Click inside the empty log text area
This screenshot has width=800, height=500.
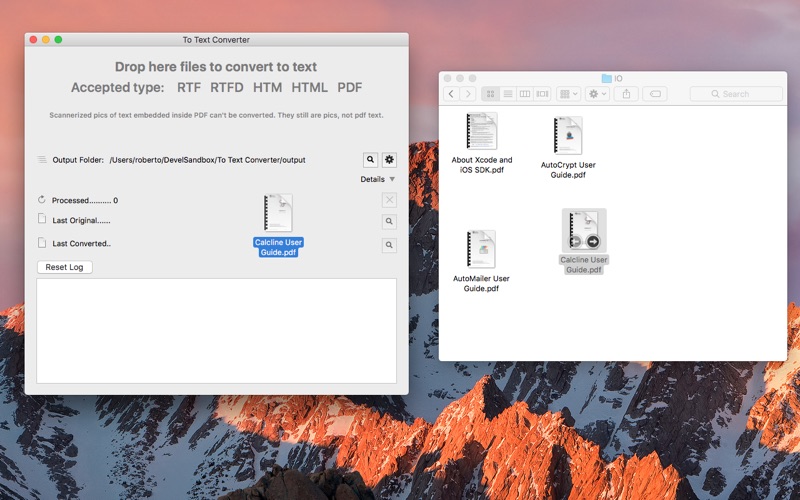[216, 331]
